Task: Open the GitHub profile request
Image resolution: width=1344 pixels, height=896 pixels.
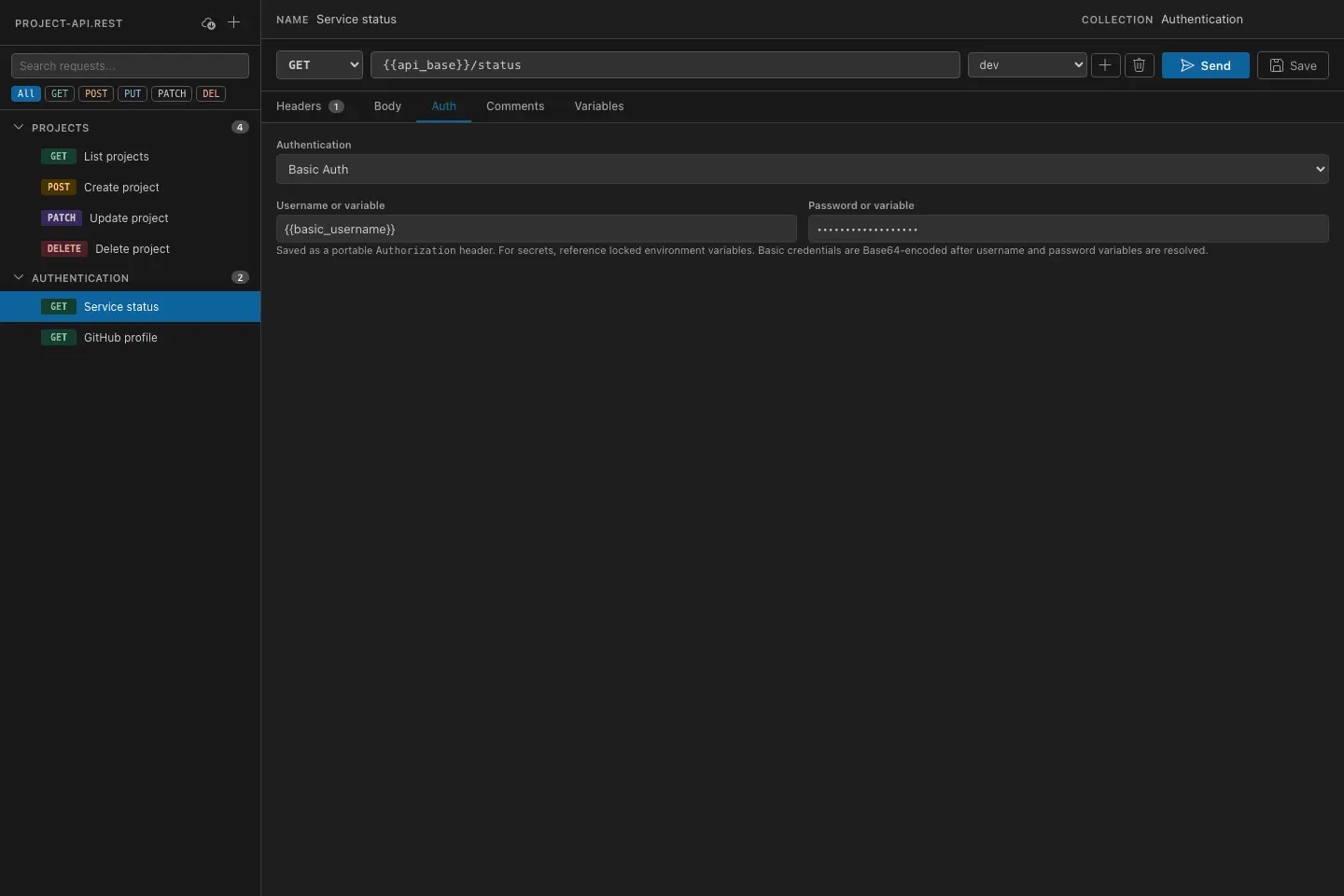Action: click(130, 338)
